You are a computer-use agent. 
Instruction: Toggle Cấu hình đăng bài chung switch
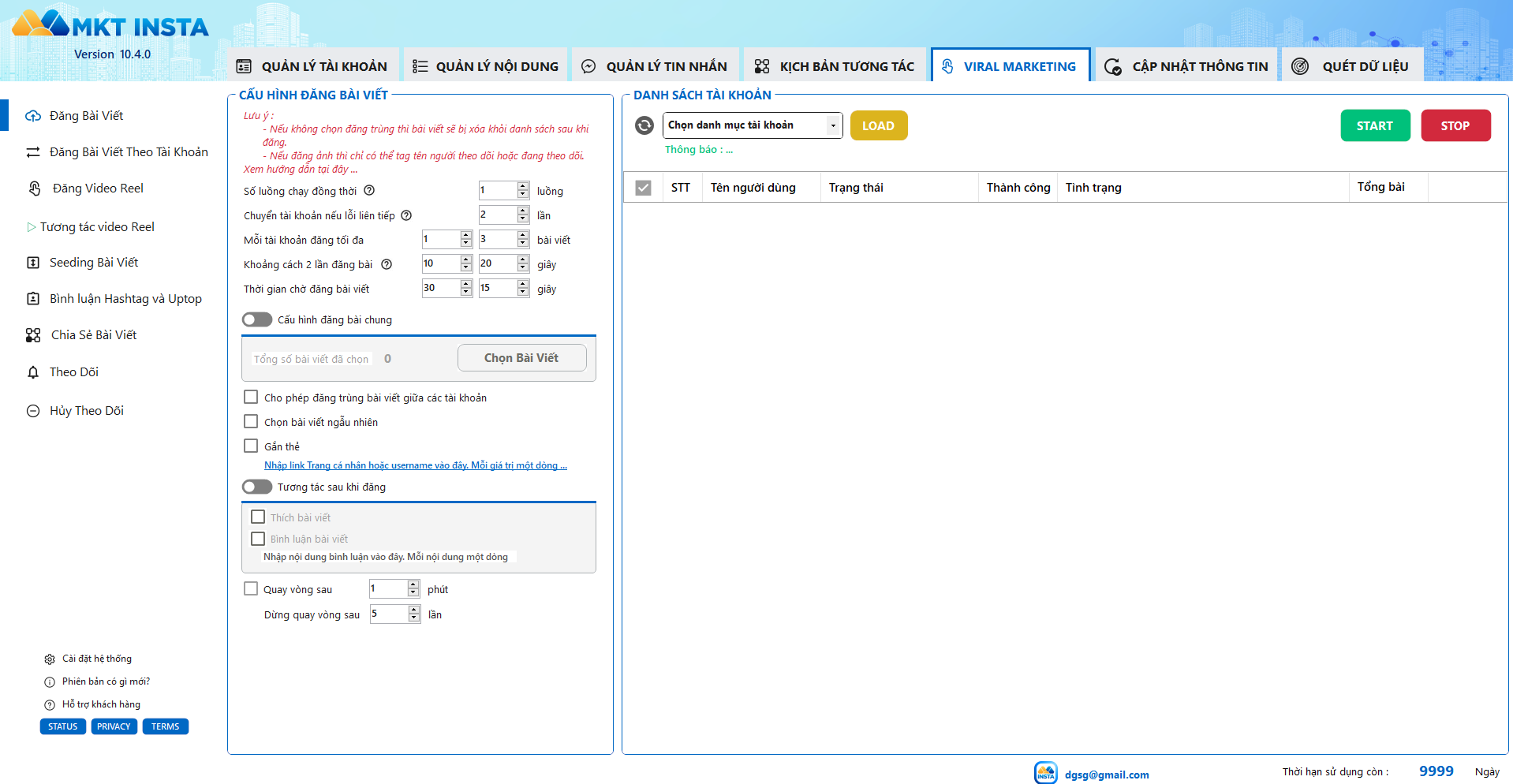(x=257, y=319)
